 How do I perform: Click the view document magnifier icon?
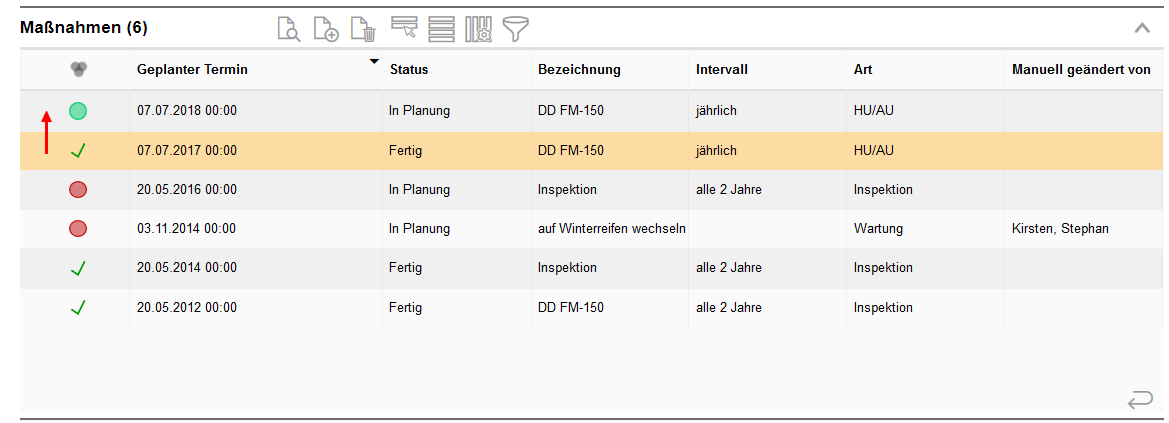(x=288, y=29)
